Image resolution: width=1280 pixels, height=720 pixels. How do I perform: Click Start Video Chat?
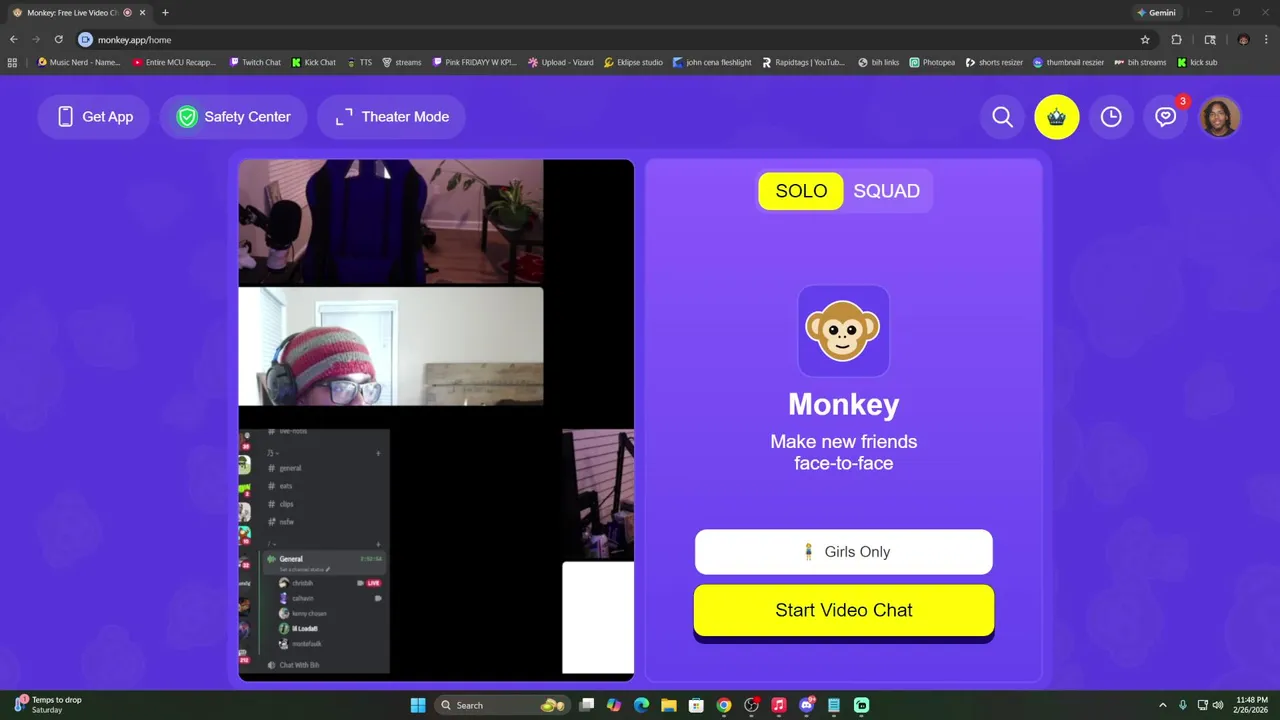844,610
